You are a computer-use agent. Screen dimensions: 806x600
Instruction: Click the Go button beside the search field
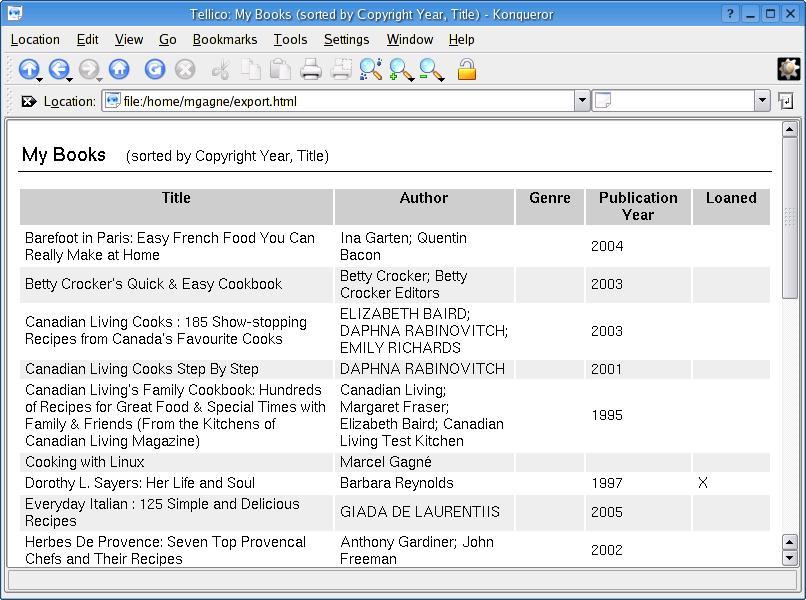click(x=786, y=101)
